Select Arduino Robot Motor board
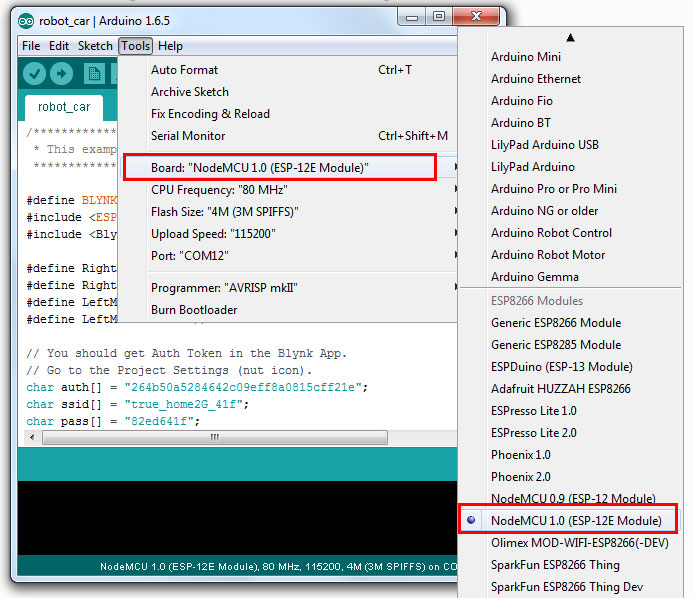This screenshot has height=598, width=694. 570,255
